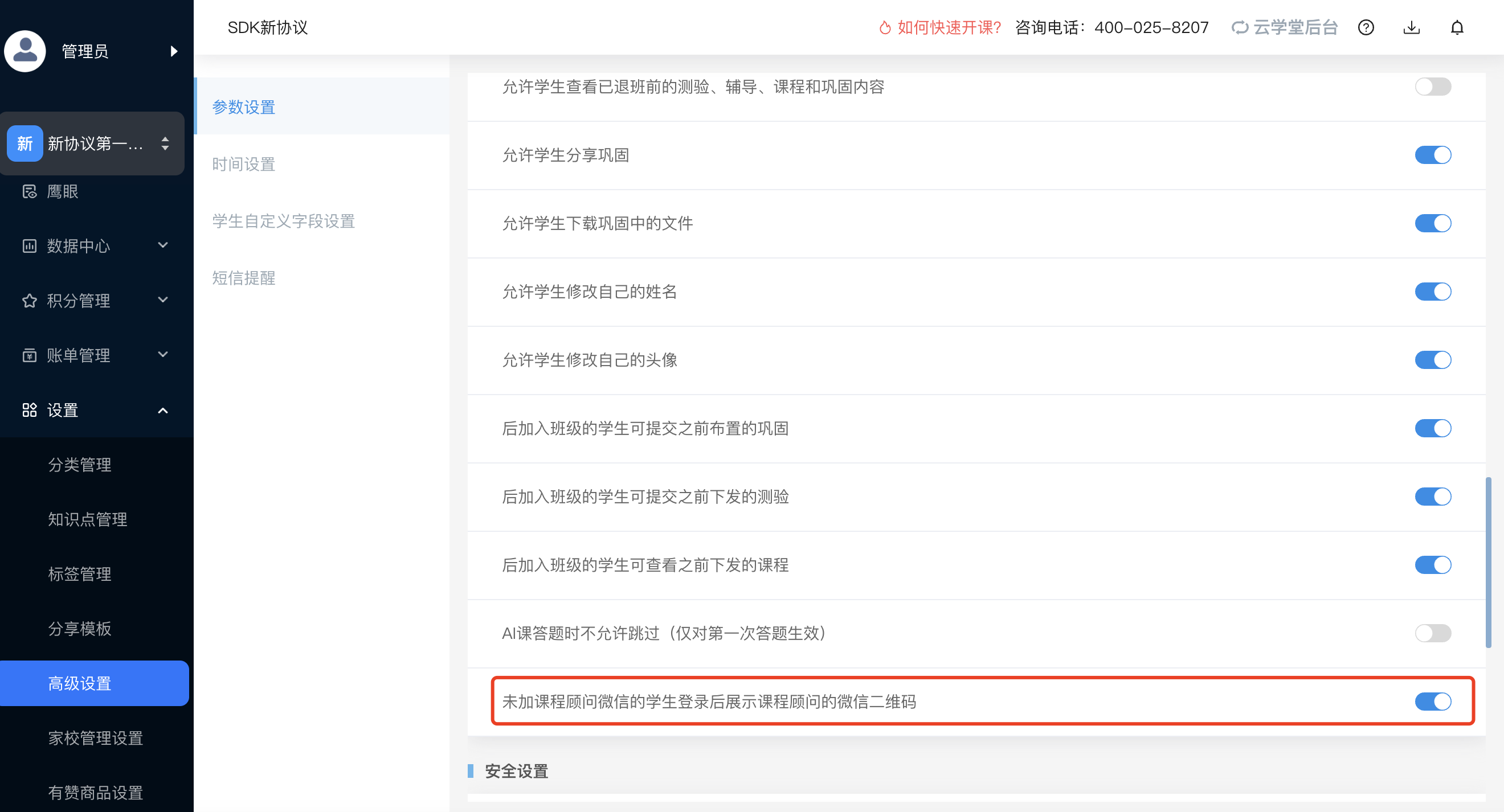Toggle 后加入班级的学生可查看之前下发的课程 switch
The height and width of the screenshot is (812, 1504).
(1433, 564)
